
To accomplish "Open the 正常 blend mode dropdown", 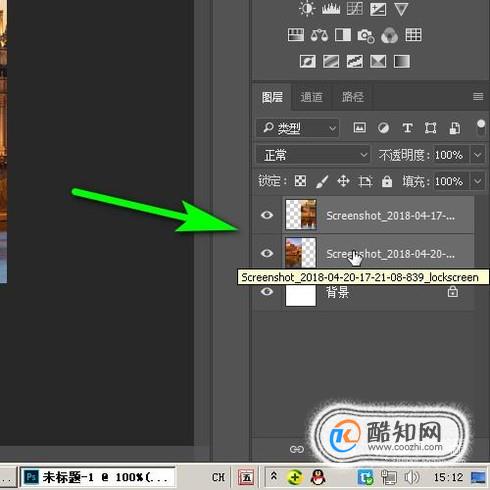I will coord(313,155).
